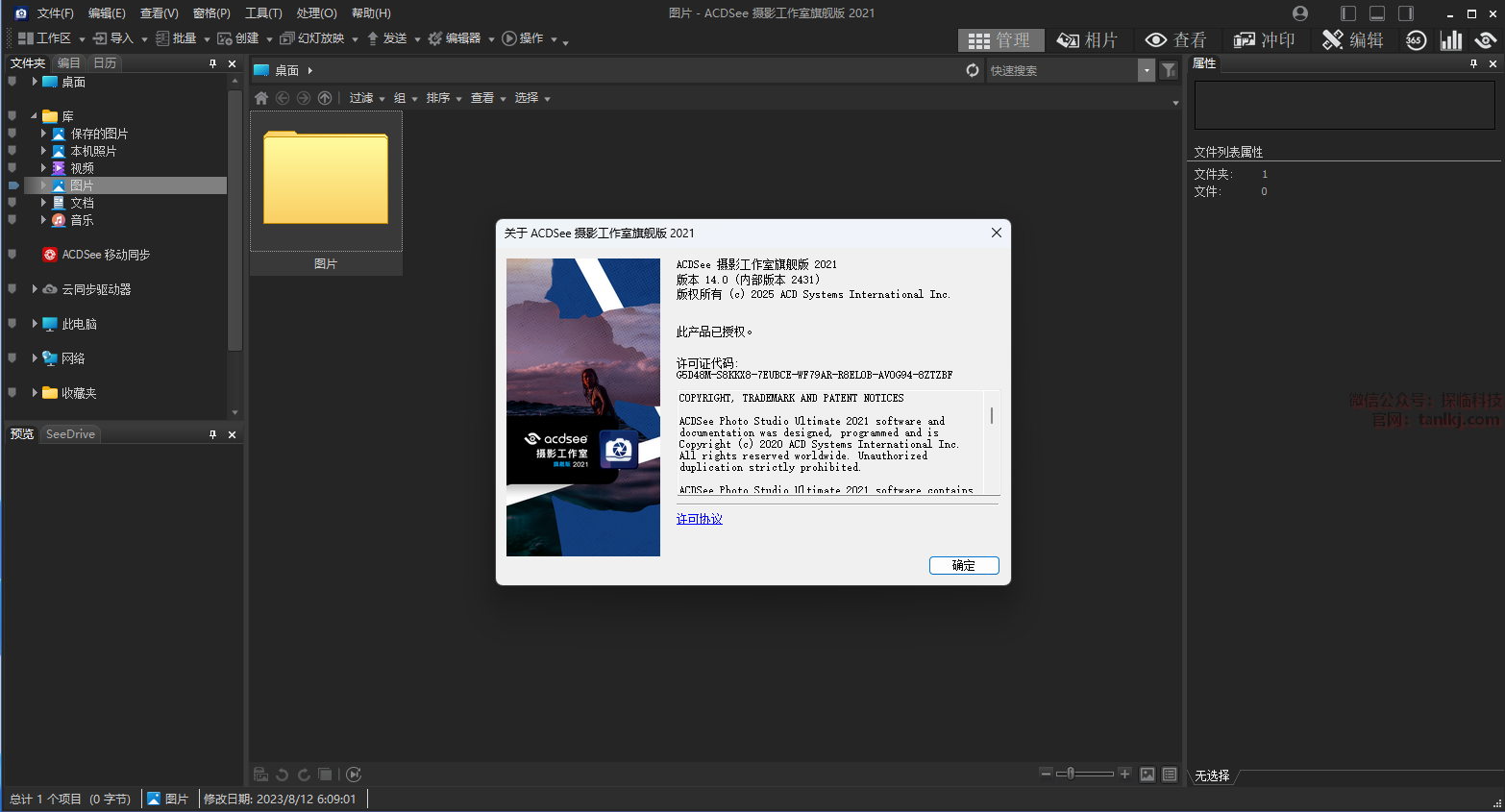Toggle the left panel layout button in title bar
This screenshot has width=1505, height=812.
point(1348,13)
